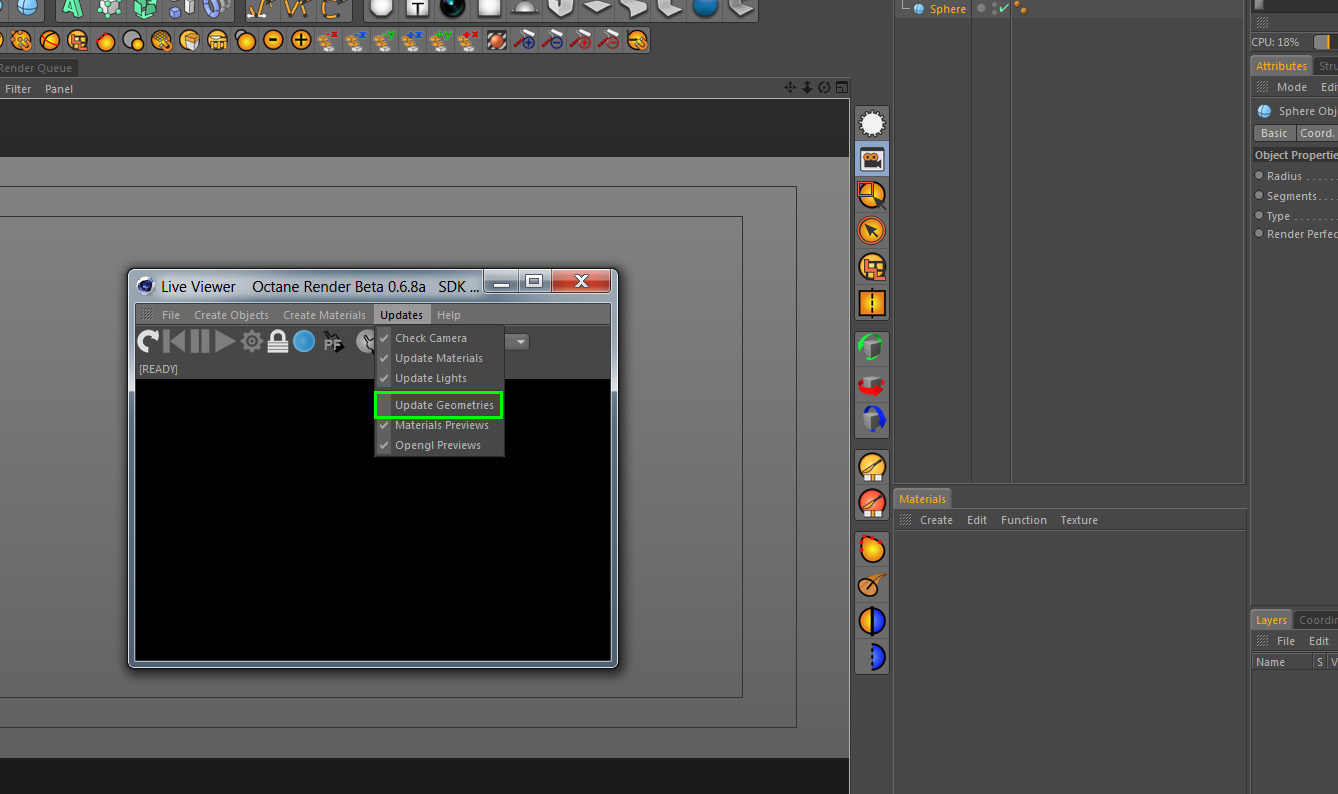
Task: Open the Create Objects menu
Action: [x=231, y=315]
